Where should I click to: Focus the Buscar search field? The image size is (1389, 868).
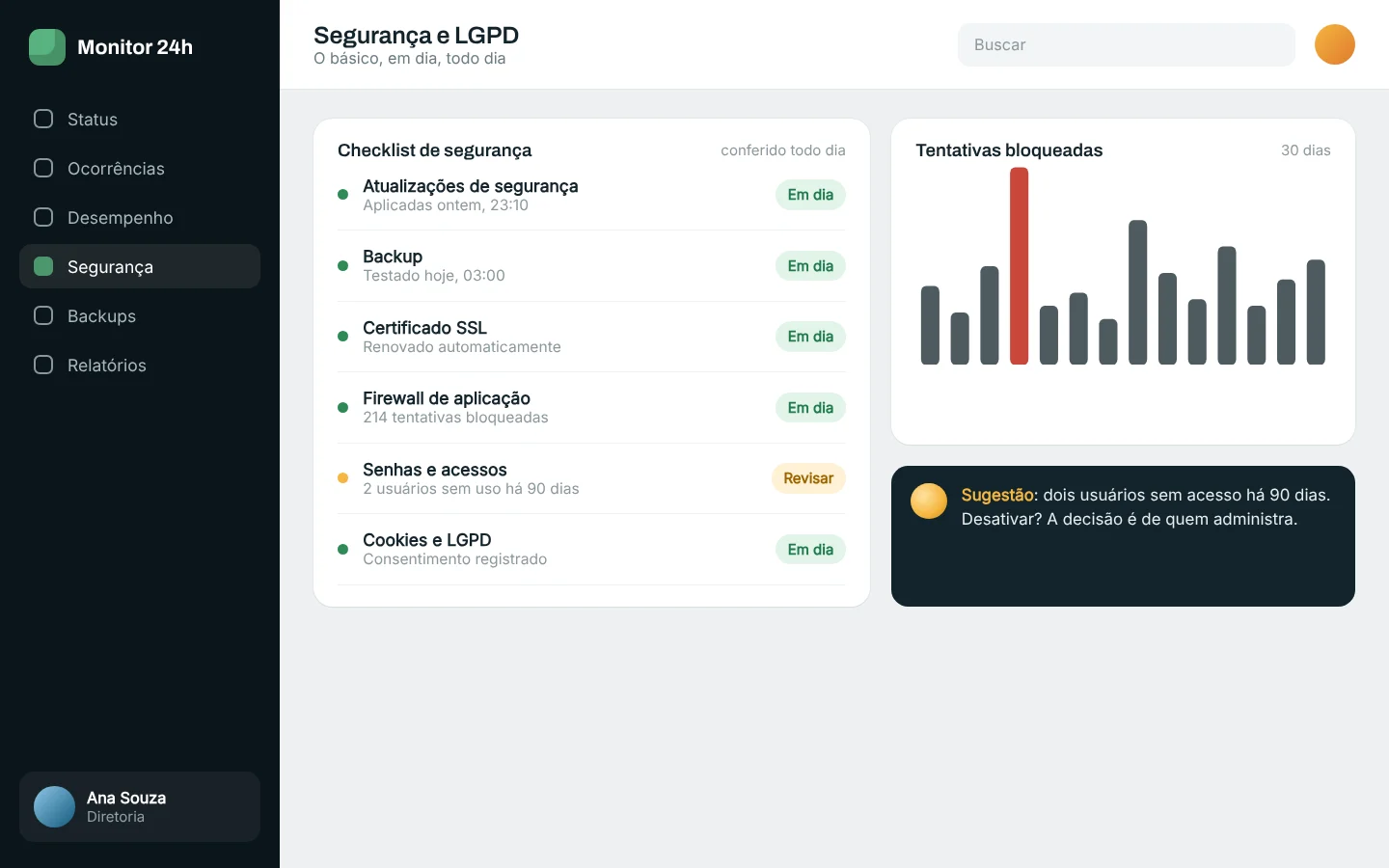click(x=1127, y=44)
